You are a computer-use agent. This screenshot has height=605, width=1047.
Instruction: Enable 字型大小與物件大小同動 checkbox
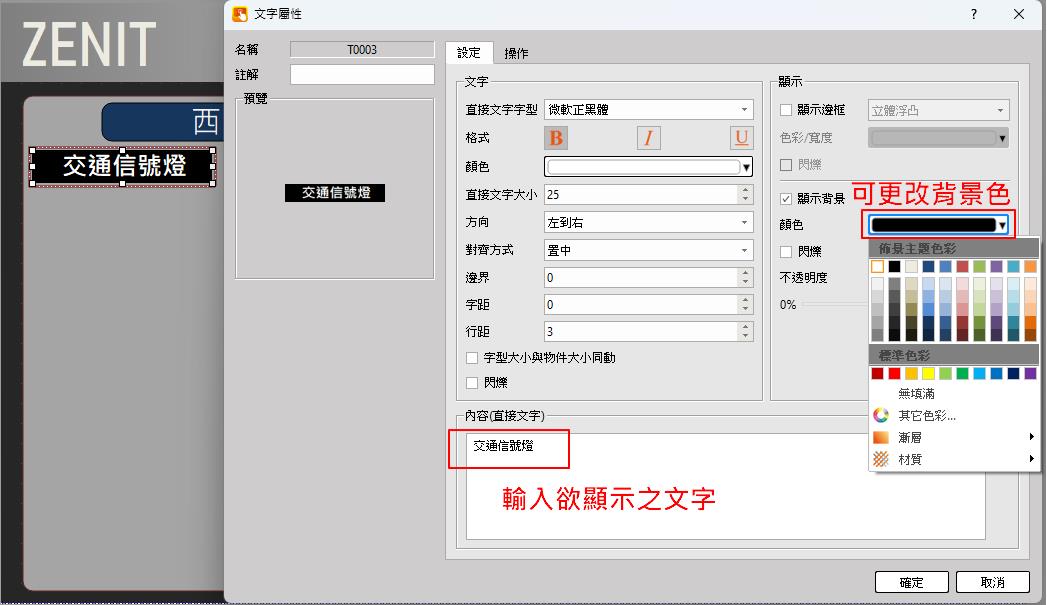[473, 357]
